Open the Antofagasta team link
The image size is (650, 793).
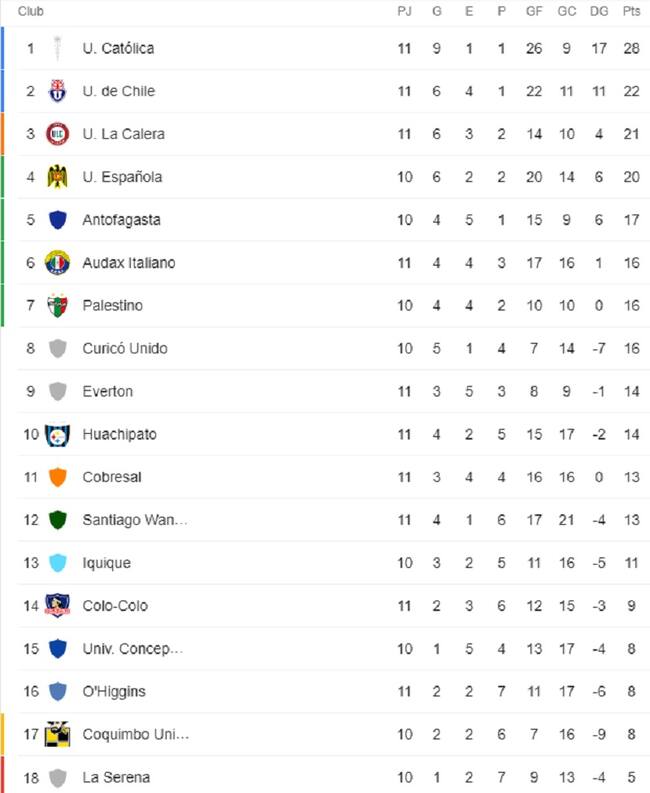click(121, 220)
